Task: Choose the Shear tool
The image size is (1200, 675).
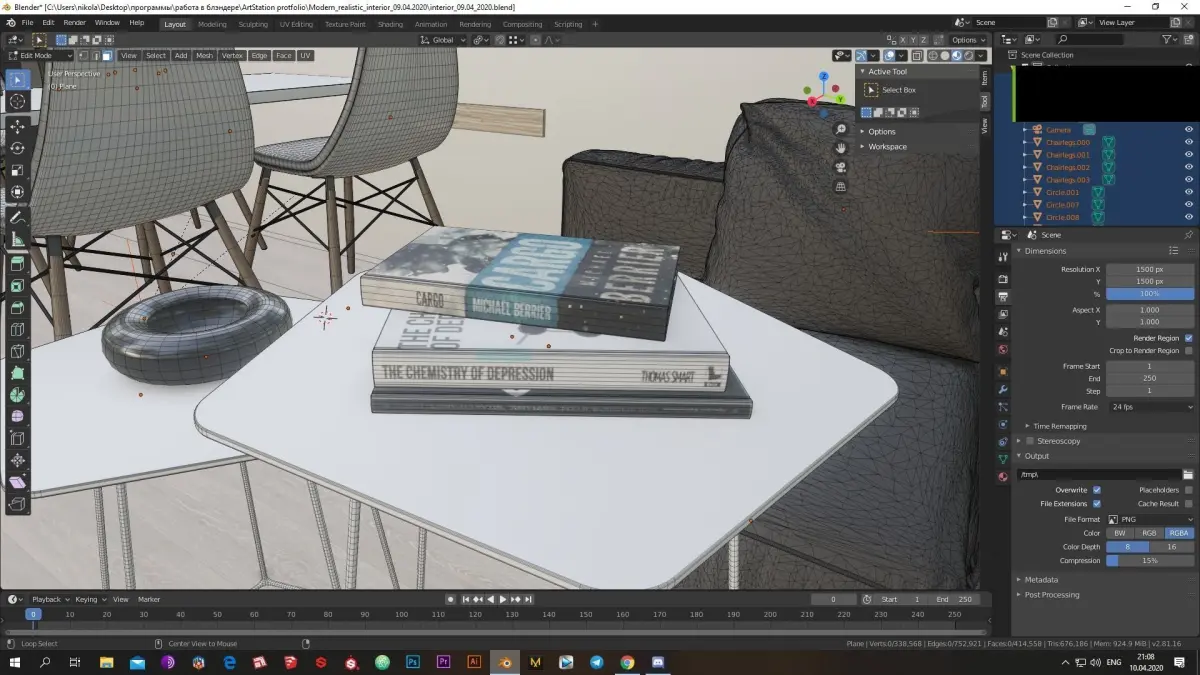Action: (18, 482)
